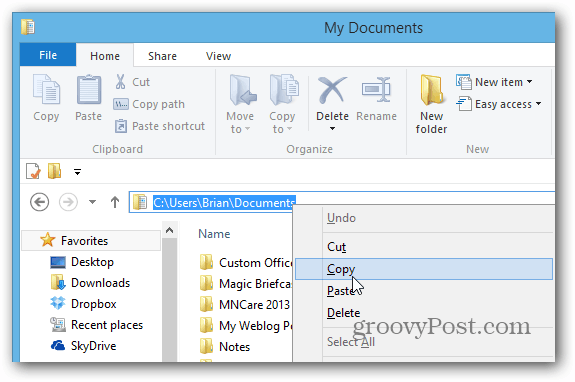Open Recent places in Favorites
This screenshot has width=575, height=382.
[107, 325]
